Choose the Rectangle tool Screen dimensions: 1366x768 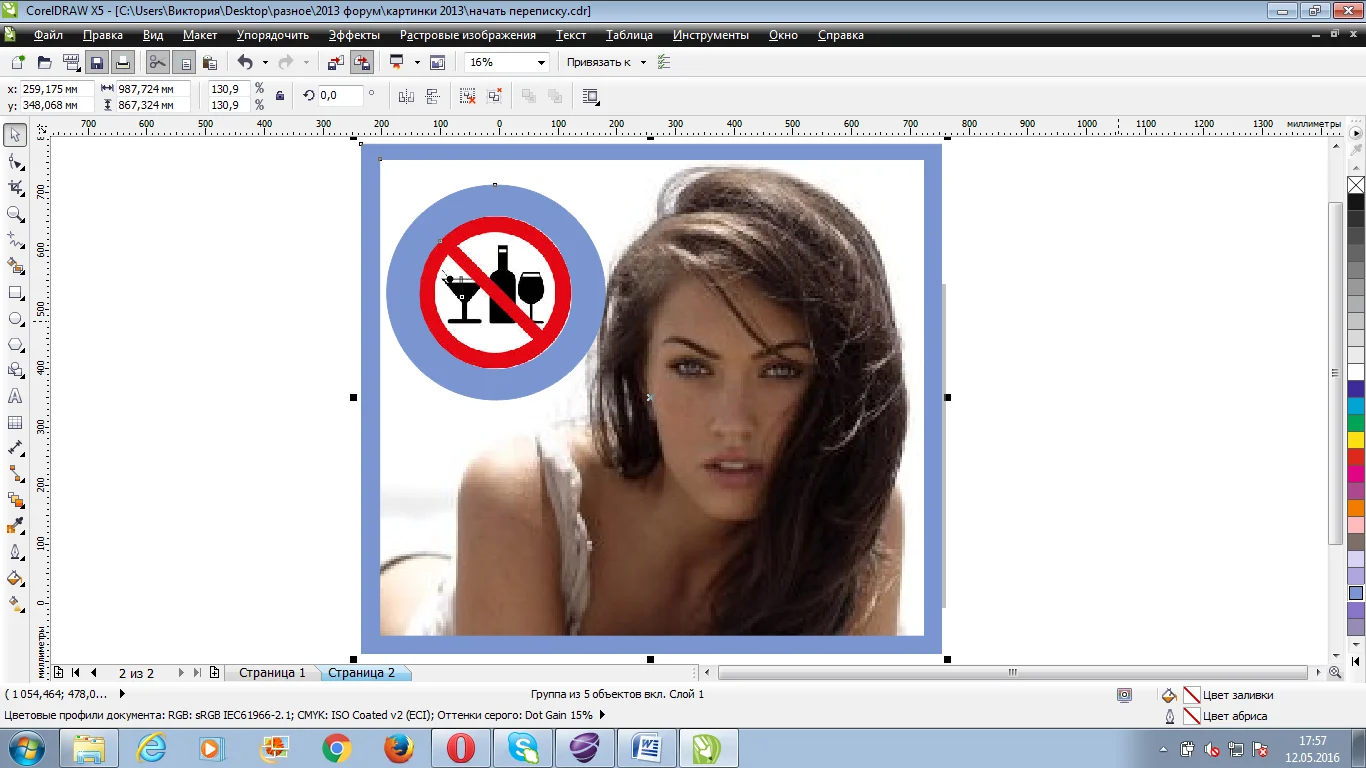15,293
